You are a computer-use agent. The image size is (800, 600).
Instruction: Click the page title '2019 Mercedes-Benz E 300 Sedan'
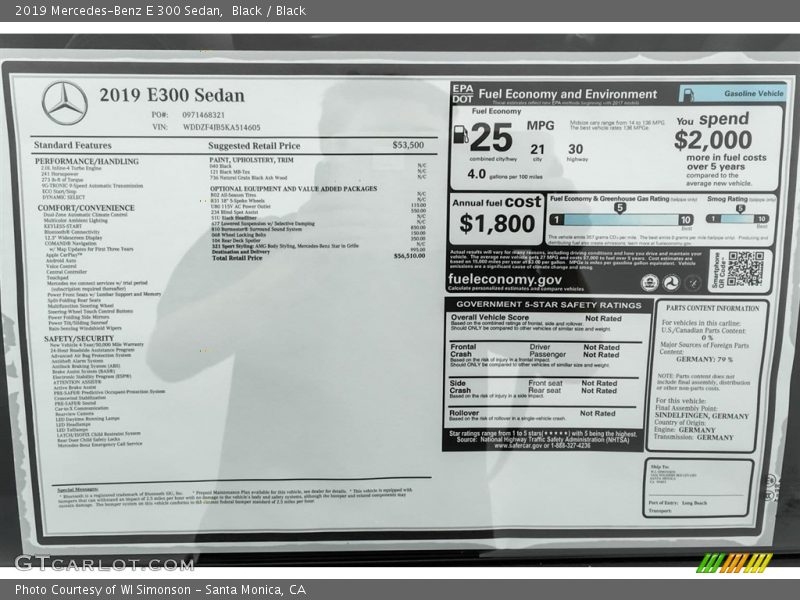pos(118,11)
